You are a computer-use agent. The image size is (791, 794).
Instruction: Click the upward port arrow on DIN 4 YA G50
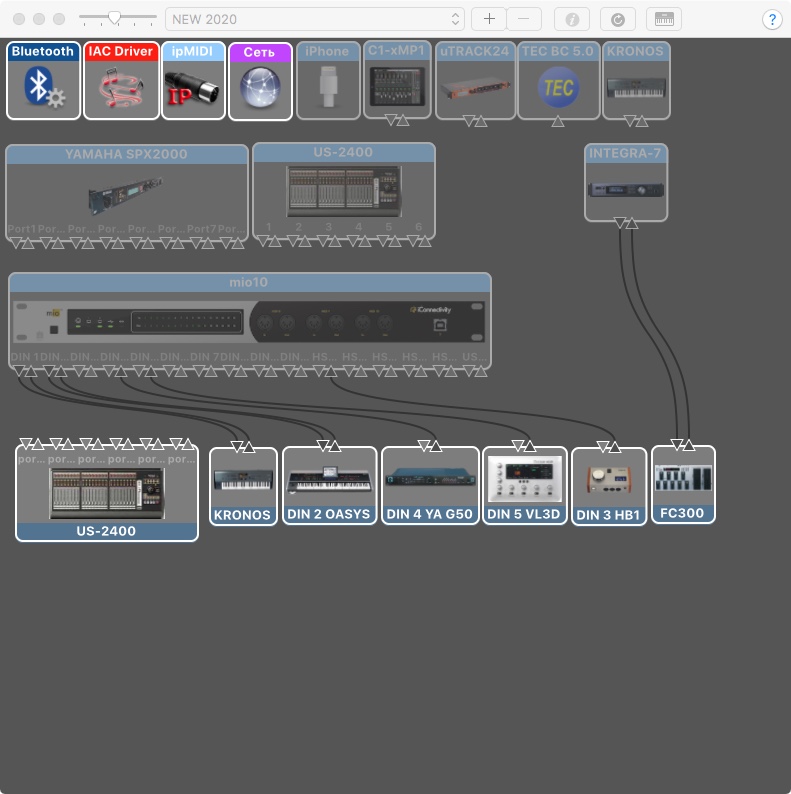click(x=436, y=446)
